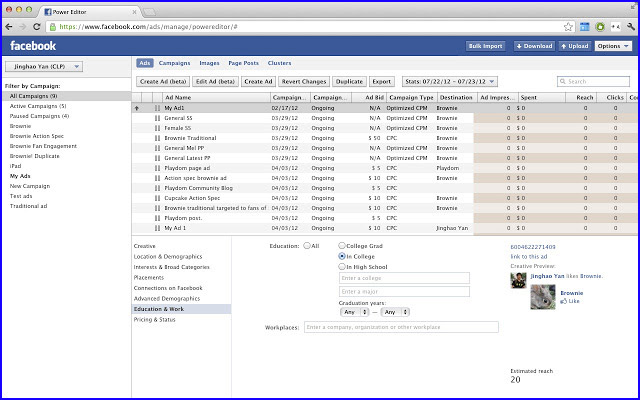This screenshot has width=640, height=400.
Task: Sort by Campaign Type column header
Action: [x=411, y=98]
